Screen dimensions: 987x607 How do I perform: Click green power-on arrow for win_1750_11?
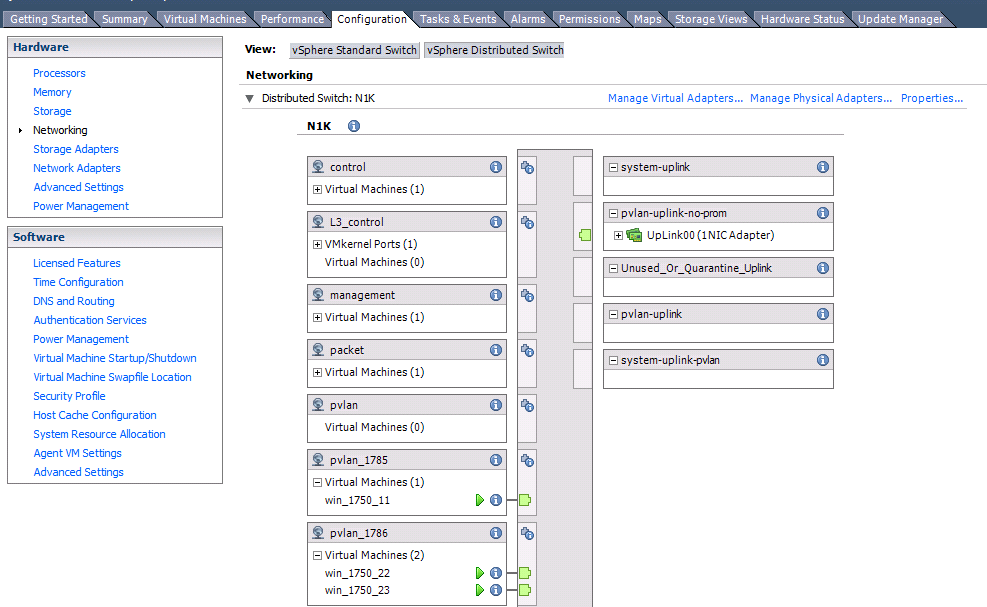tap(480, 500)
